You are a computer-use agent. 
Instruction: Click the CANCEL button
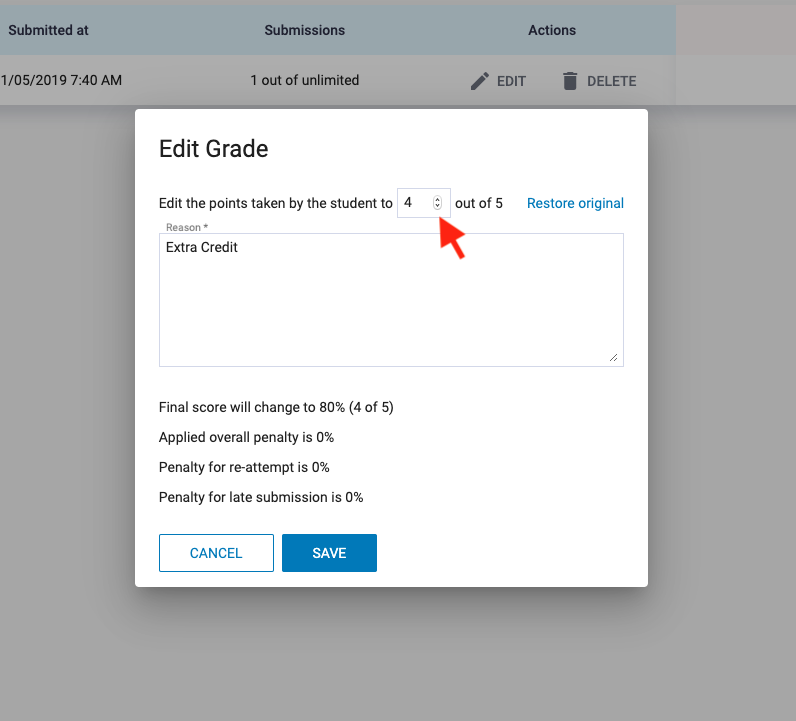(216, 553)
